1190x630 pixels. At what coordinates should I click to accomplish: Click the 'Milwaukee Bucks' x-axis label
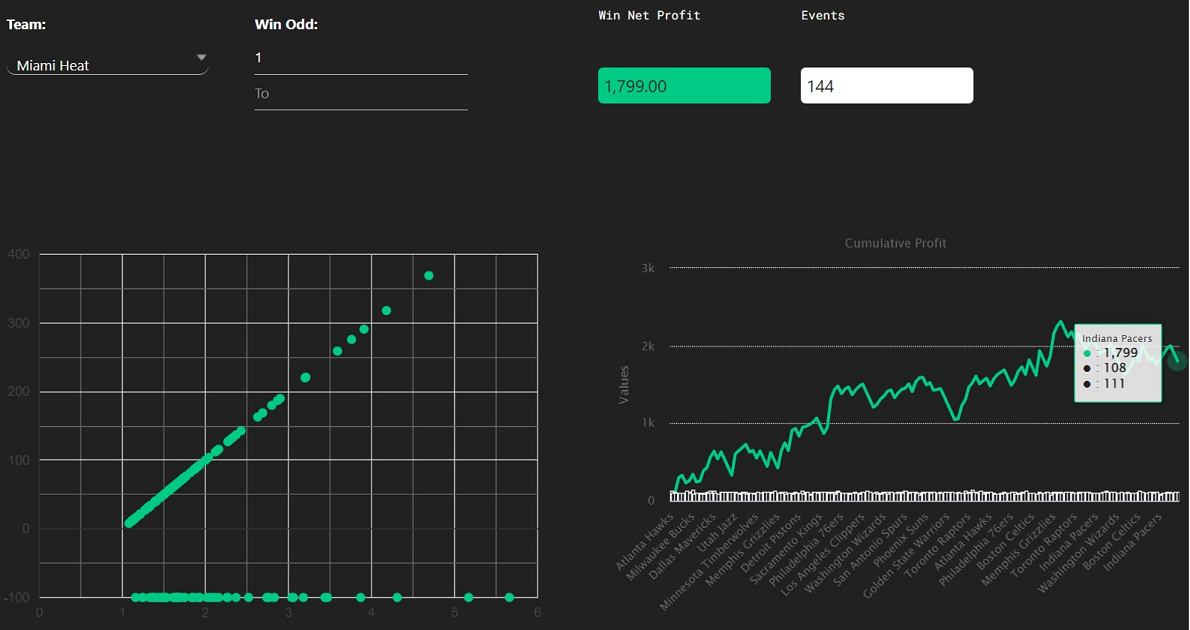pyautogui.click(x=660, y=547)
